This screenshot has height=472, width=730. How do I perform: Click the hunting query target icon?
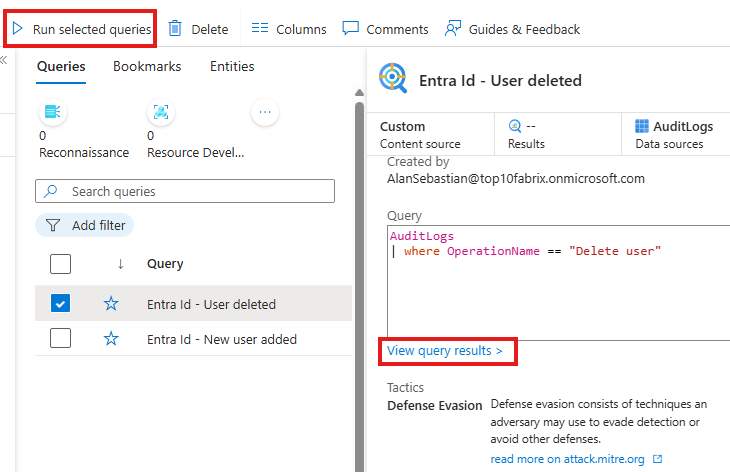point(393,78)
